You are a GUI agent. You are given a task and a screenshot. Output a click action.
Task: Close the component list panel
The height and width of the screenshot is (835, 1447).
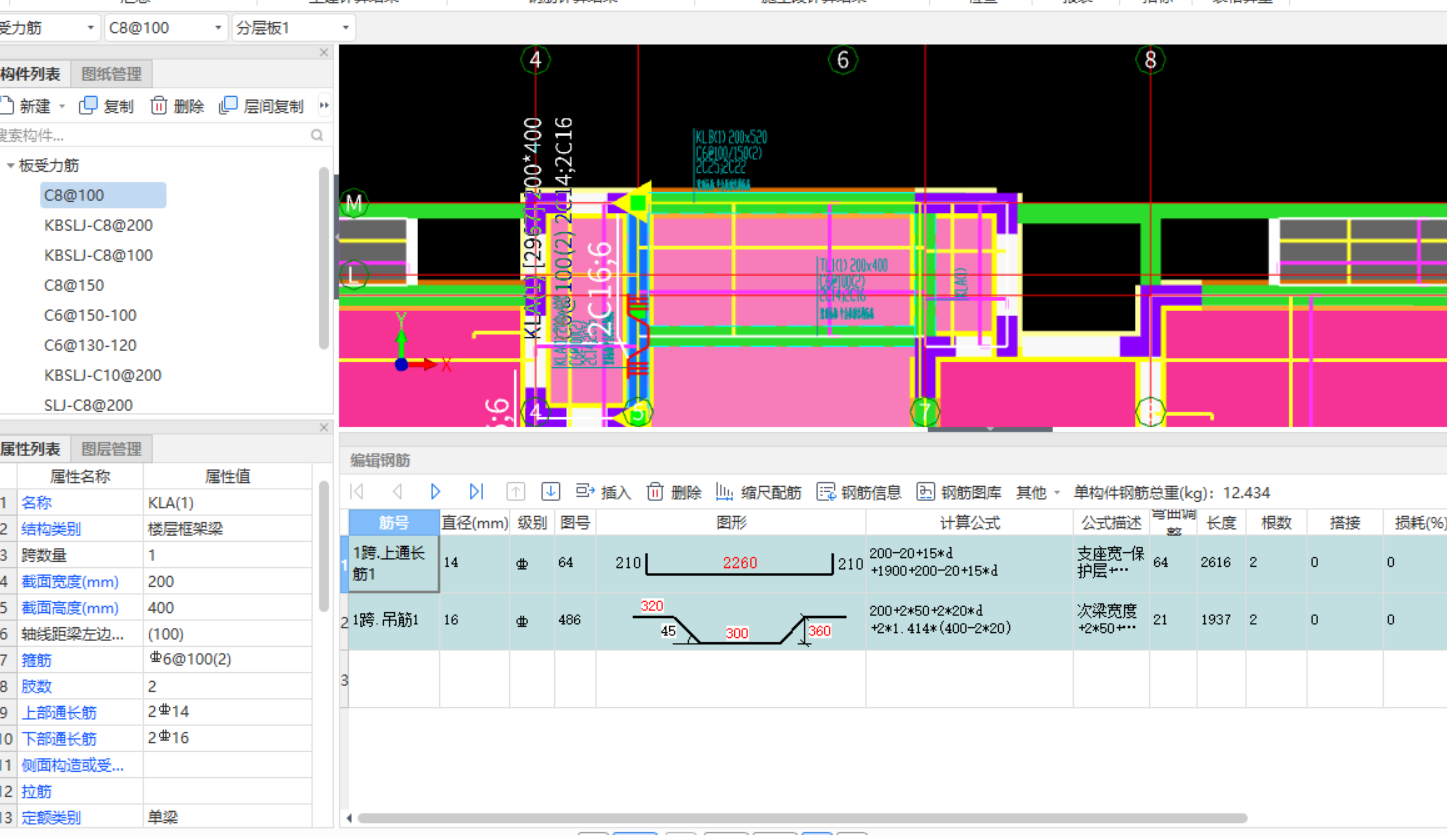[x=324, y=52]
